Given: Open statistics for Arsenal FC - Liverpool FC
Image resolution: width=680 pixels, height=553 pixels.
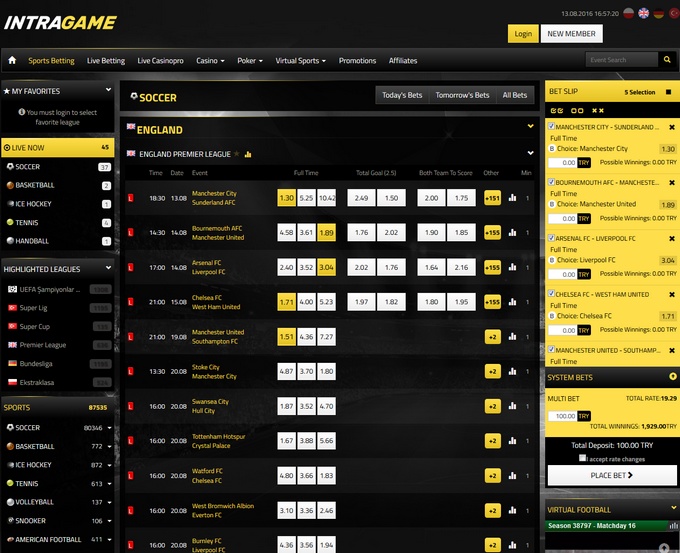Looking at the screenshot, I should click(x=512, y=267).
